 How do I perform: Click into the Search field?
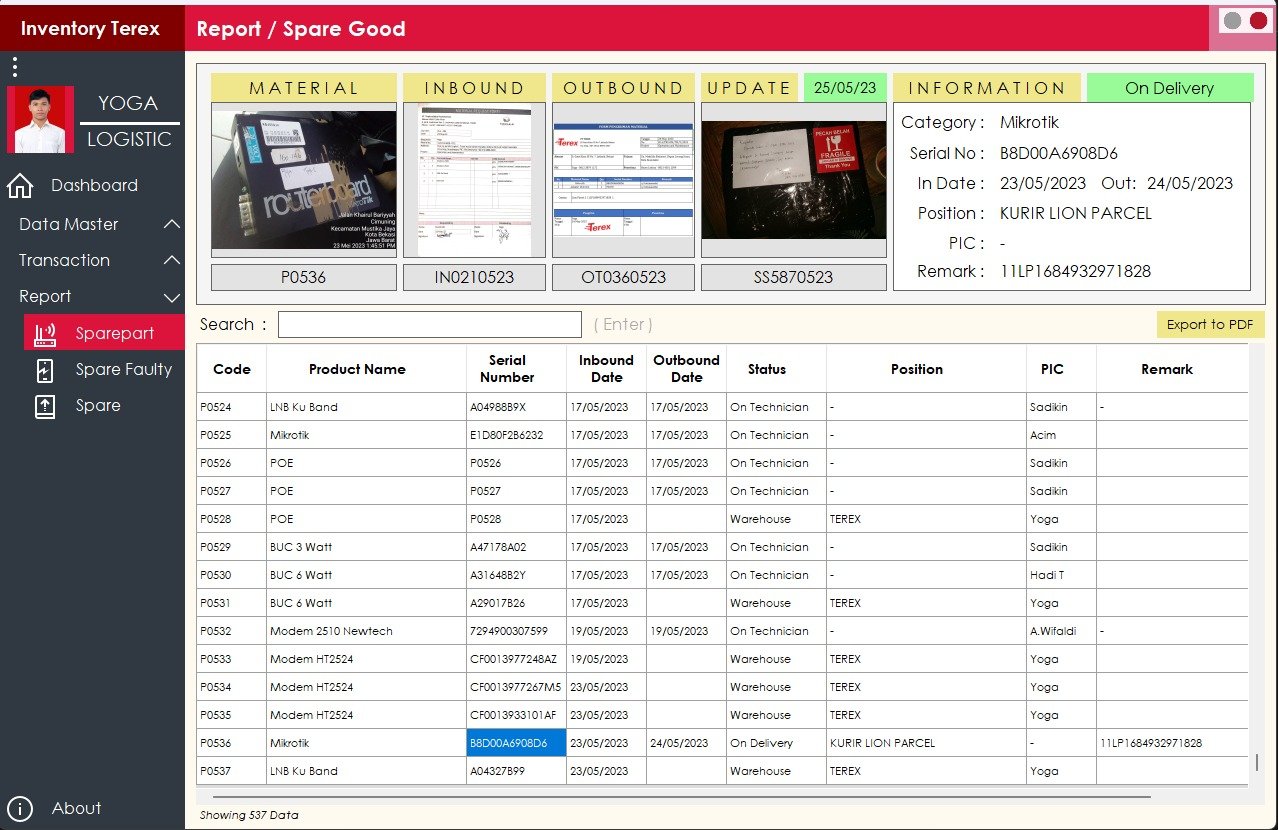429,324
